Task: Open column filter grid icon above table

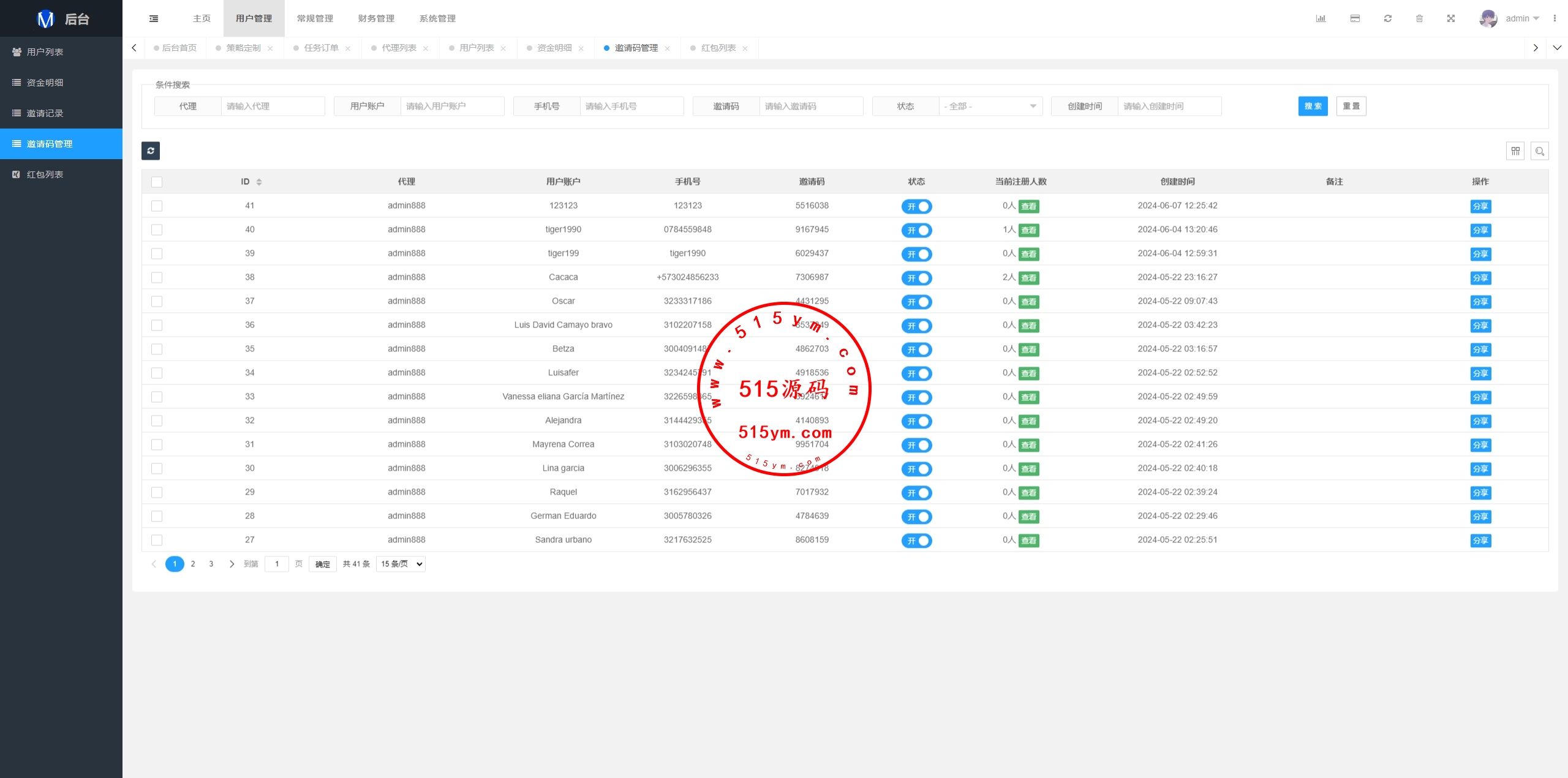Action: click(1515, 151)
